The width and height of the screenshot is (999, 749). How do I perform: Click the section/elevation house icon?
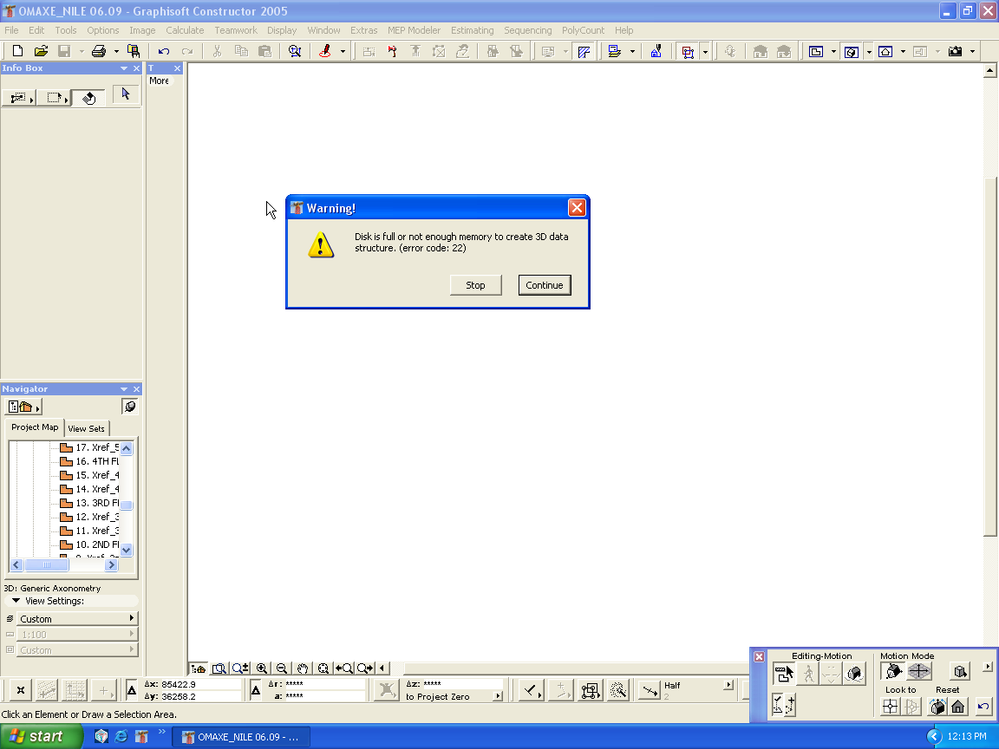click(886, 52)
